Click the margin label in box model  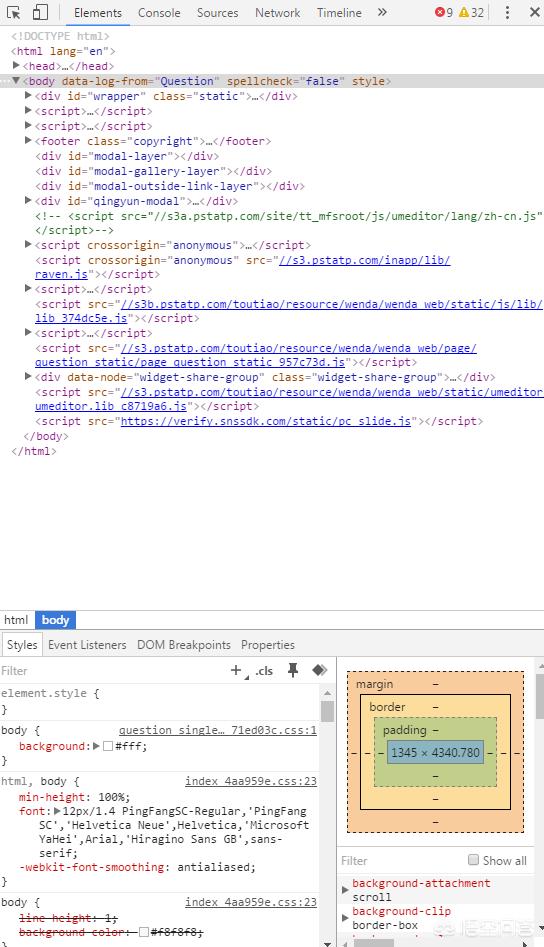point(374,684)
